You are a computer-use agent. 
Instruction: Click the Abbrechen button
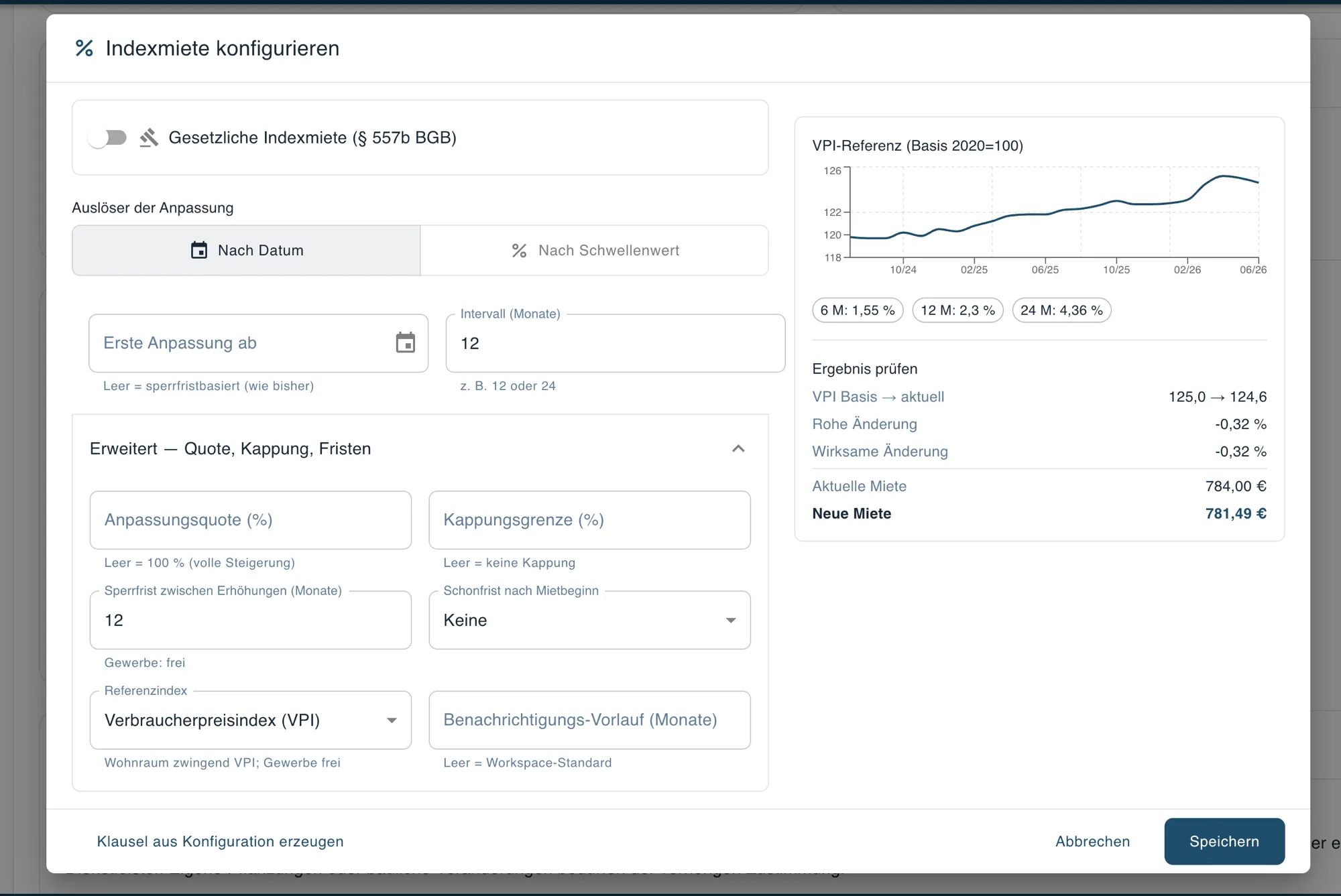pyautogui.click(x=1093, y=842)
